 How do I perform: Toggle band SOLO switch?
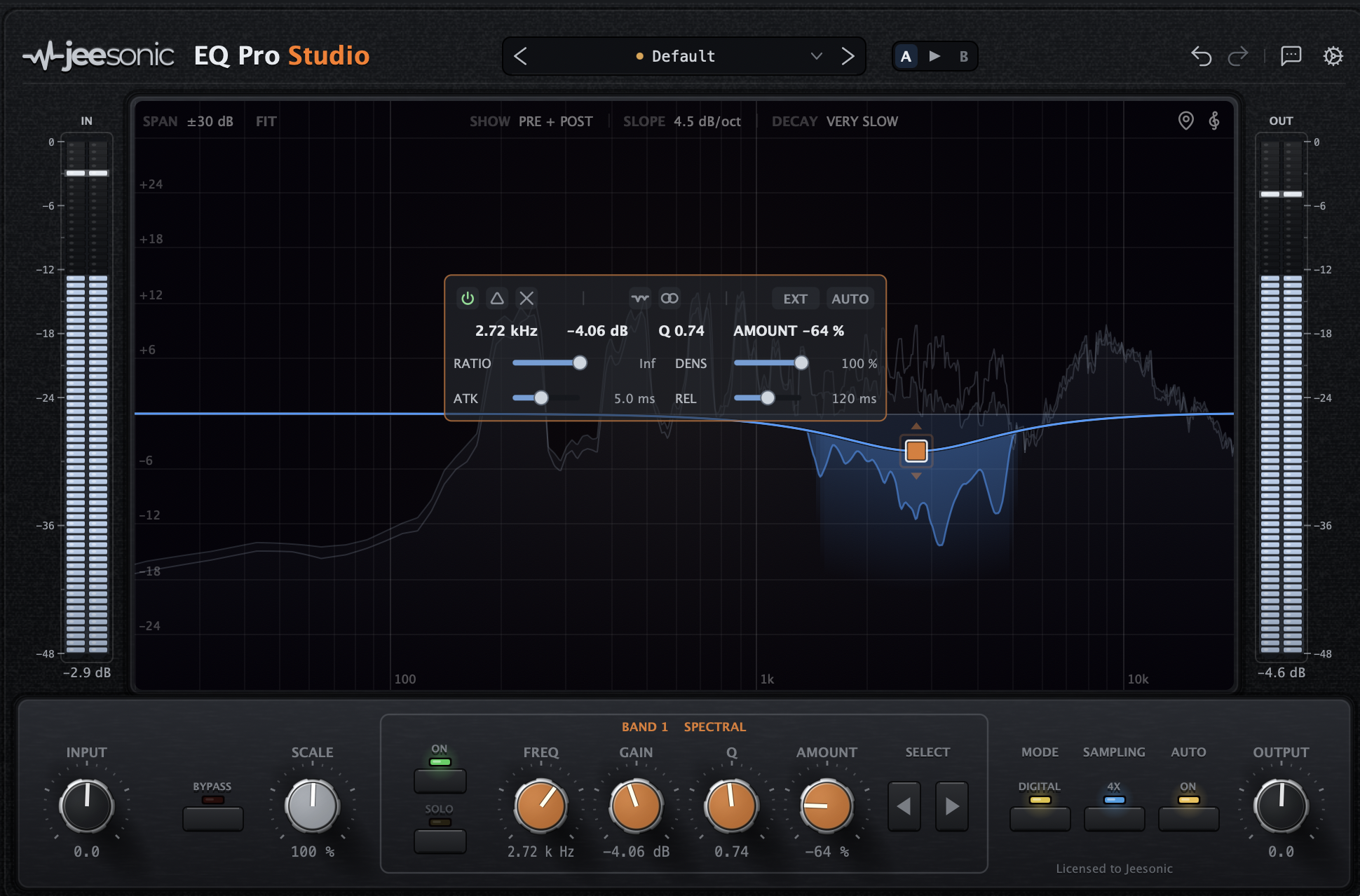(440, 841)
